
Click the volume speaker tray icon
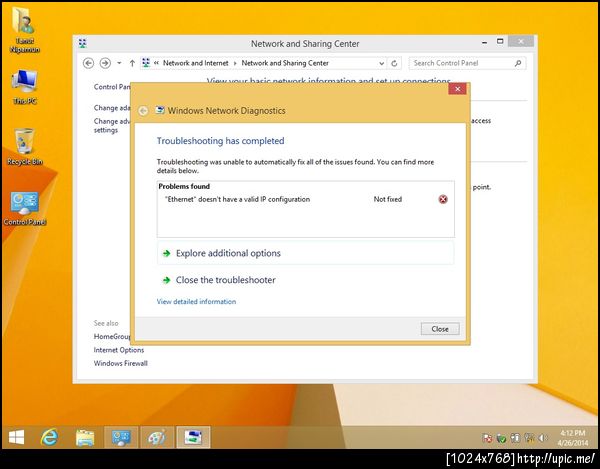pos(542,438)
